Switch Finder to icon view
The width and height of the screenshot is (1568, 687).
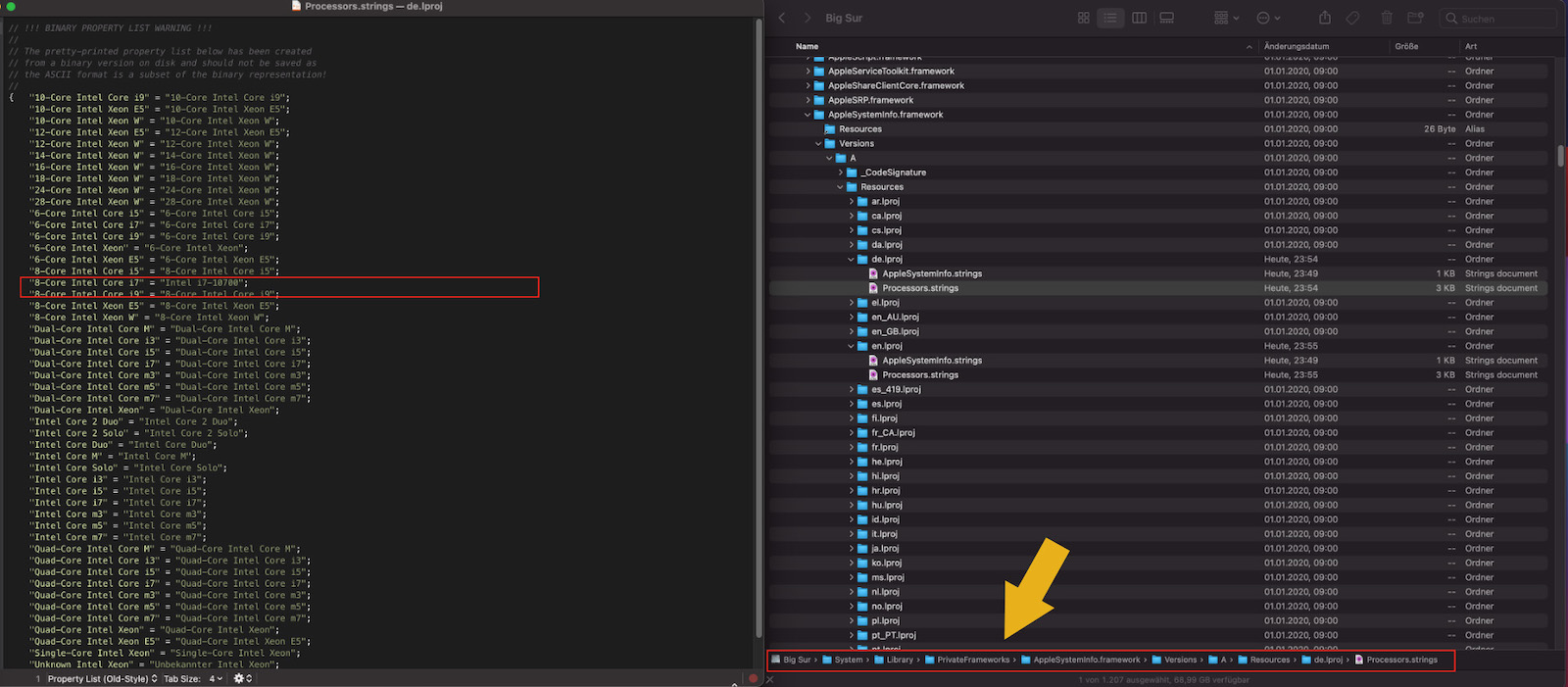1084,18
